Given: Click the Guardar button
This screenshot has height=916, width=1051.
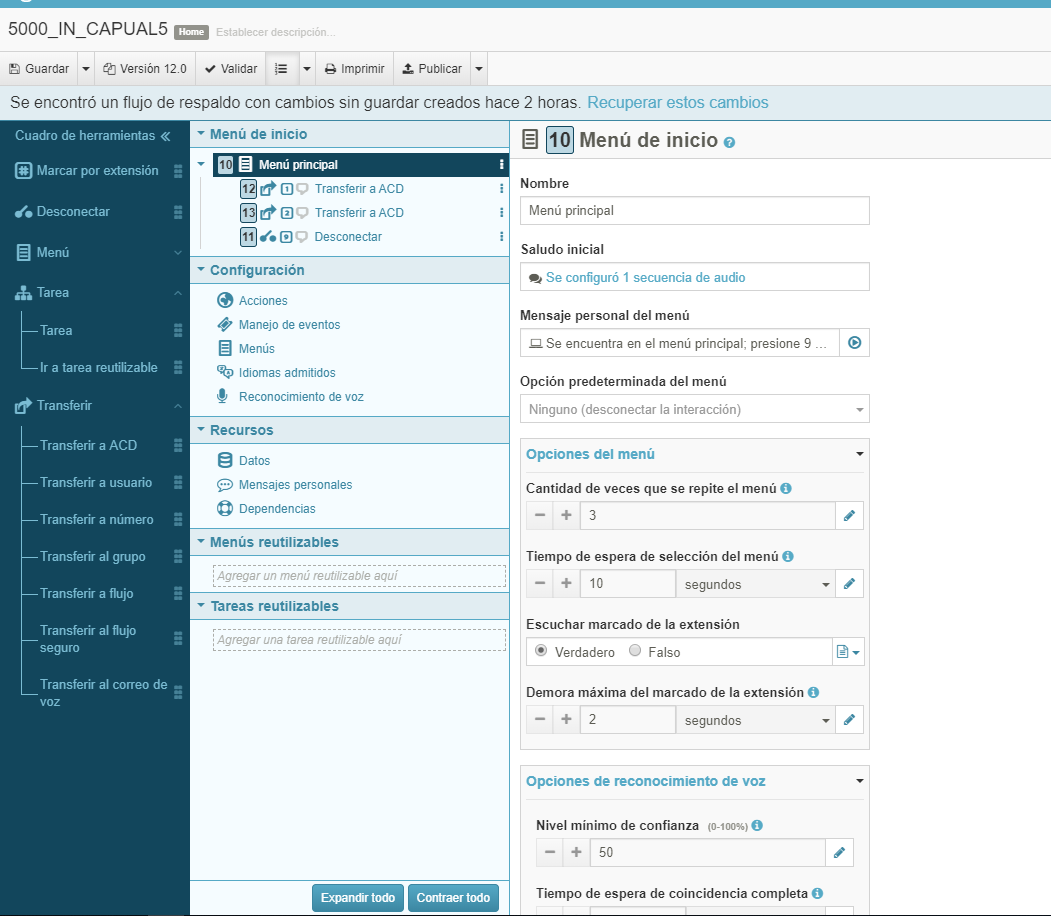Looking at the screenshot, I should [x=39, y=69].
